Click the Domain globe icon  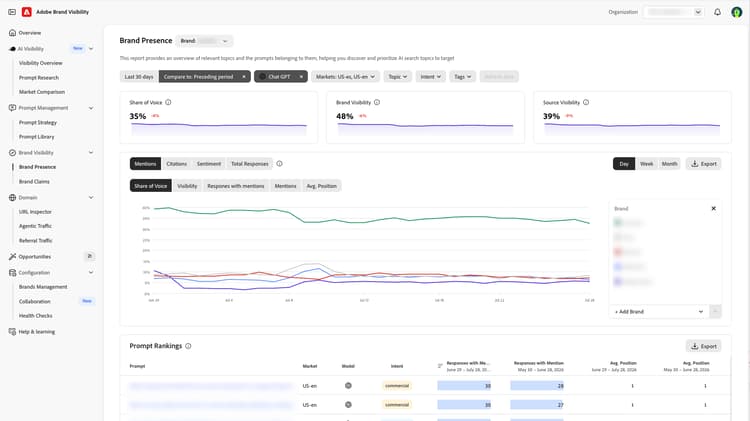tap(12, 197)
